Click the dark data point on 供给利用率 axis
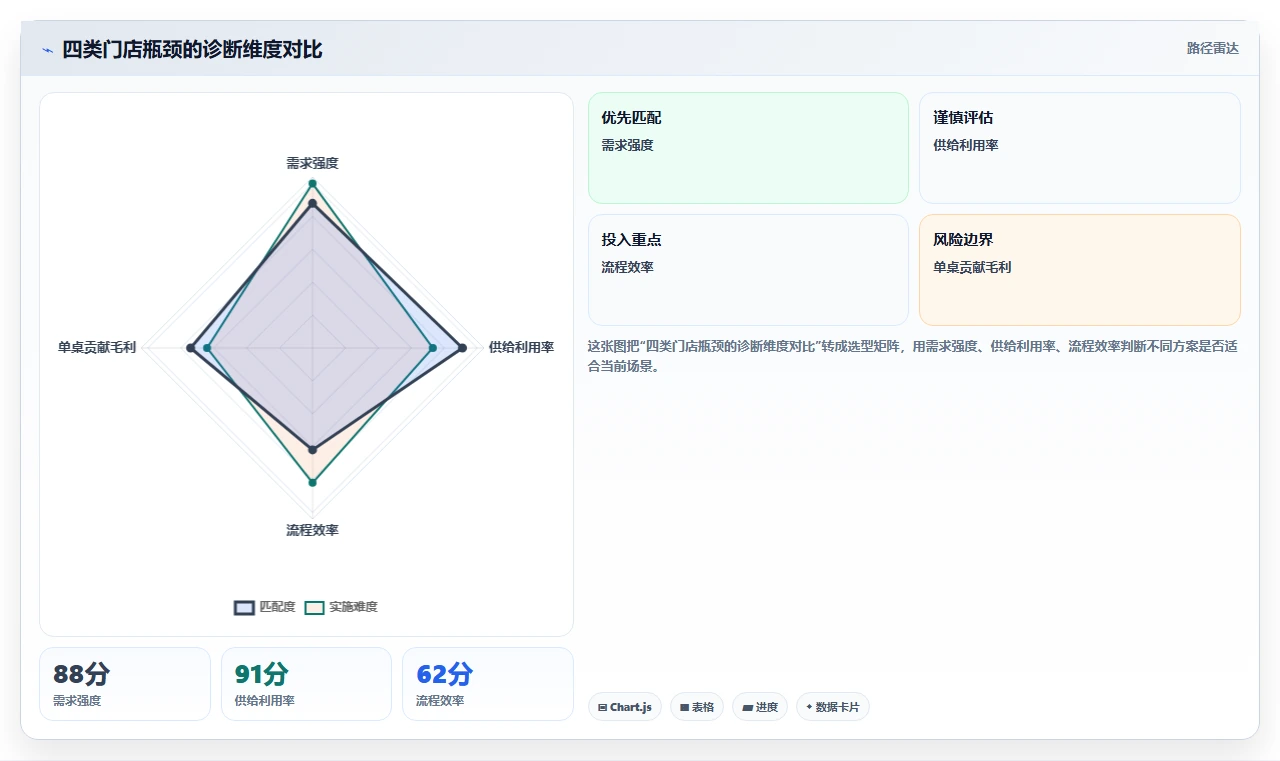 pyautogui.click(x=462, y=348)
